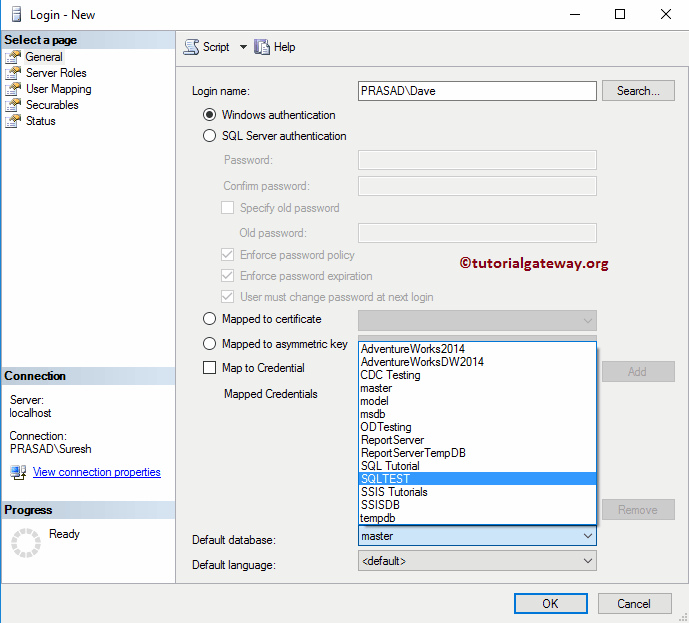Screen dimensions: 689x623
Task: Click the connection properties icon
Action: click(18, 472)
